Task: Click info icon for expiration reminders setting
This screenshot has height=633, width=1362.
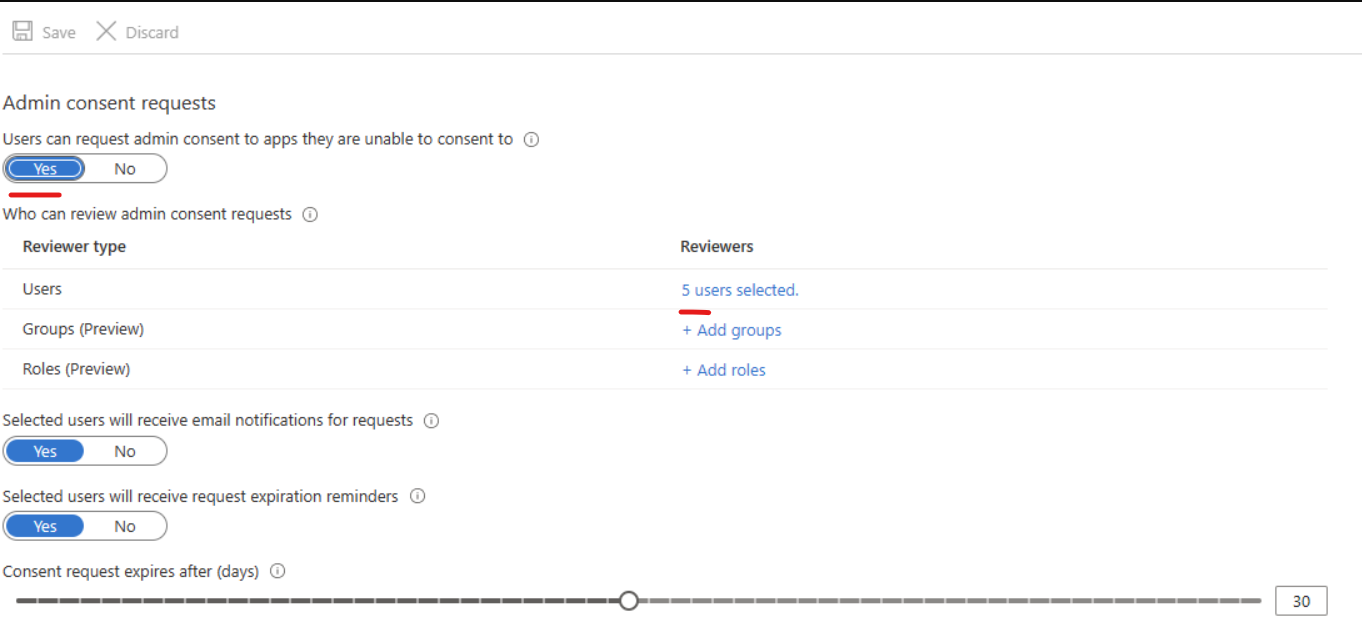Action: [418, 496]
